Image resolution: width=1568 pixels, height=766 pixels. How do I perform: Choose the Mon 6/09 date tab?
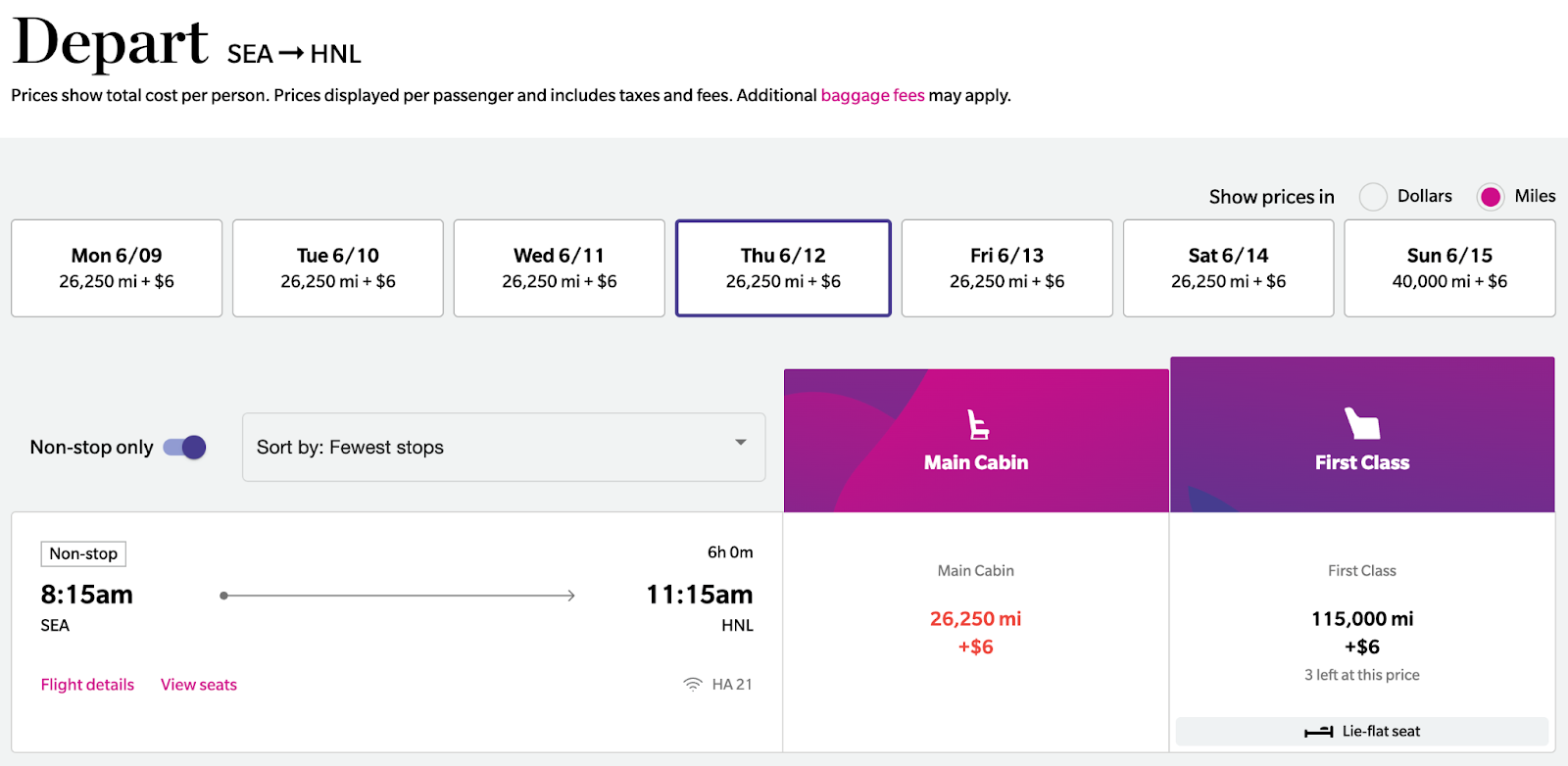(x=117, y=268)
